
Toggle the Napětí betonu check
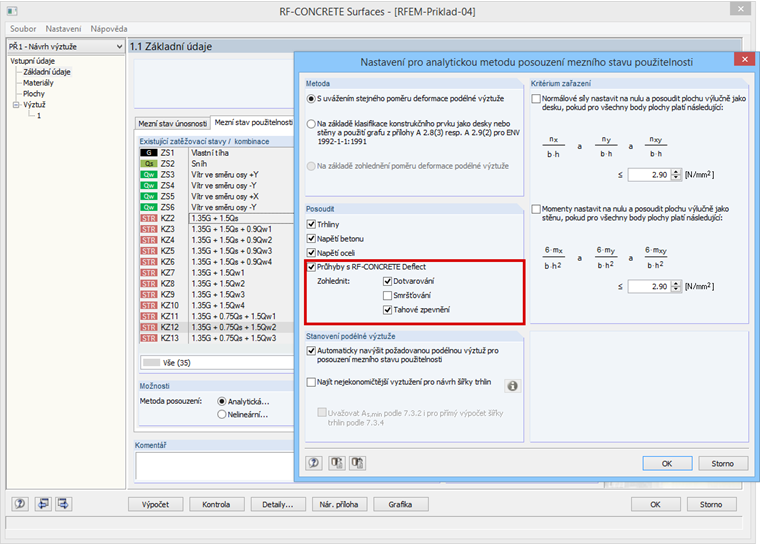(312, 239)
